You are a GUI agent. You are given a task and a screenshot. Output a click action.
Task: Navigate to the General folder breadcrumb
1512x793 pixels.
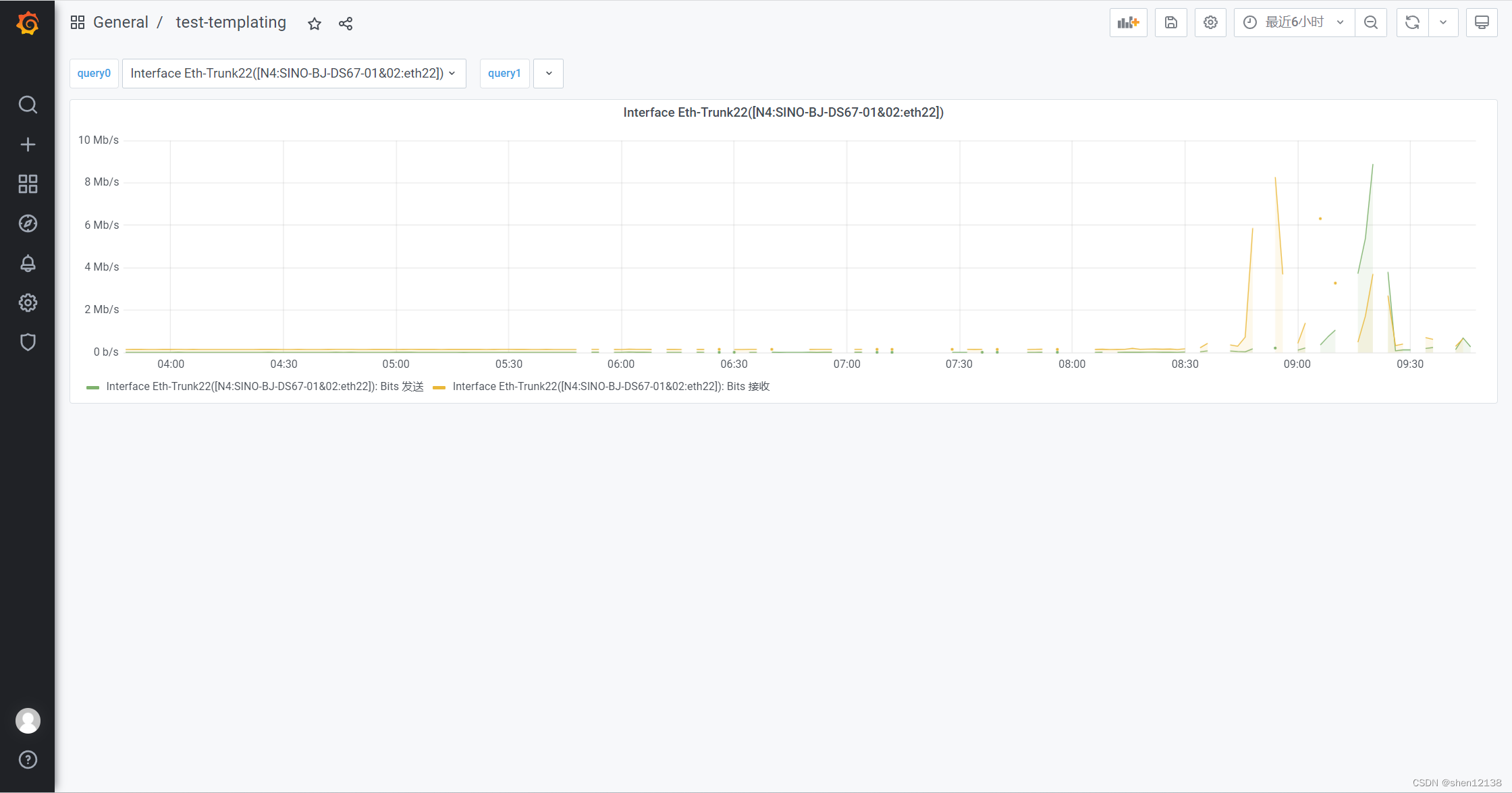[121, 22]
